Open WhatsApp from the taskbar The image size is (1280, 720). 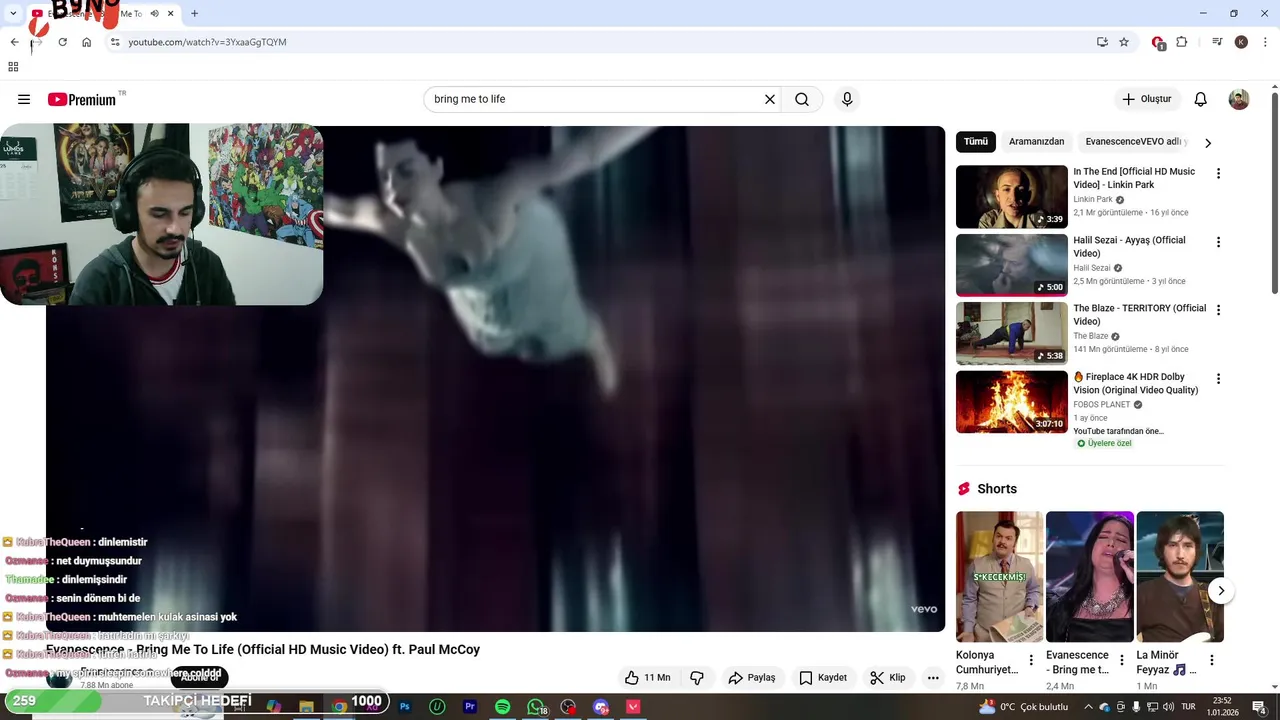click(536, 707)
